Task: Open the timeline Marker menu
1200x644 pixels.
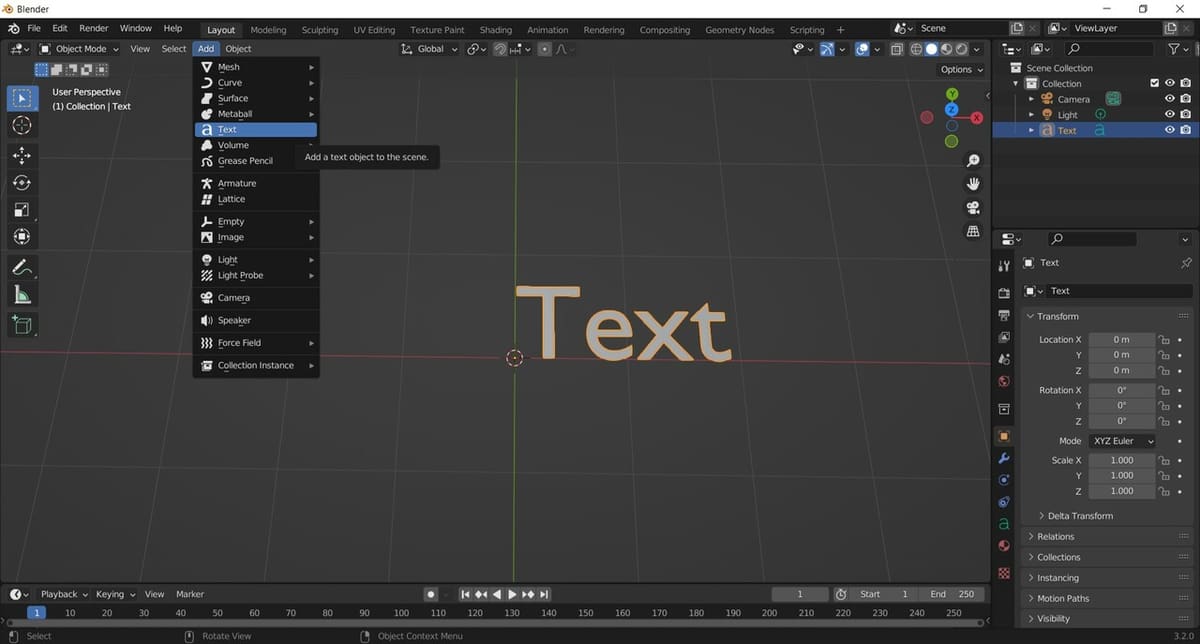Action: (x=190, y=594)
